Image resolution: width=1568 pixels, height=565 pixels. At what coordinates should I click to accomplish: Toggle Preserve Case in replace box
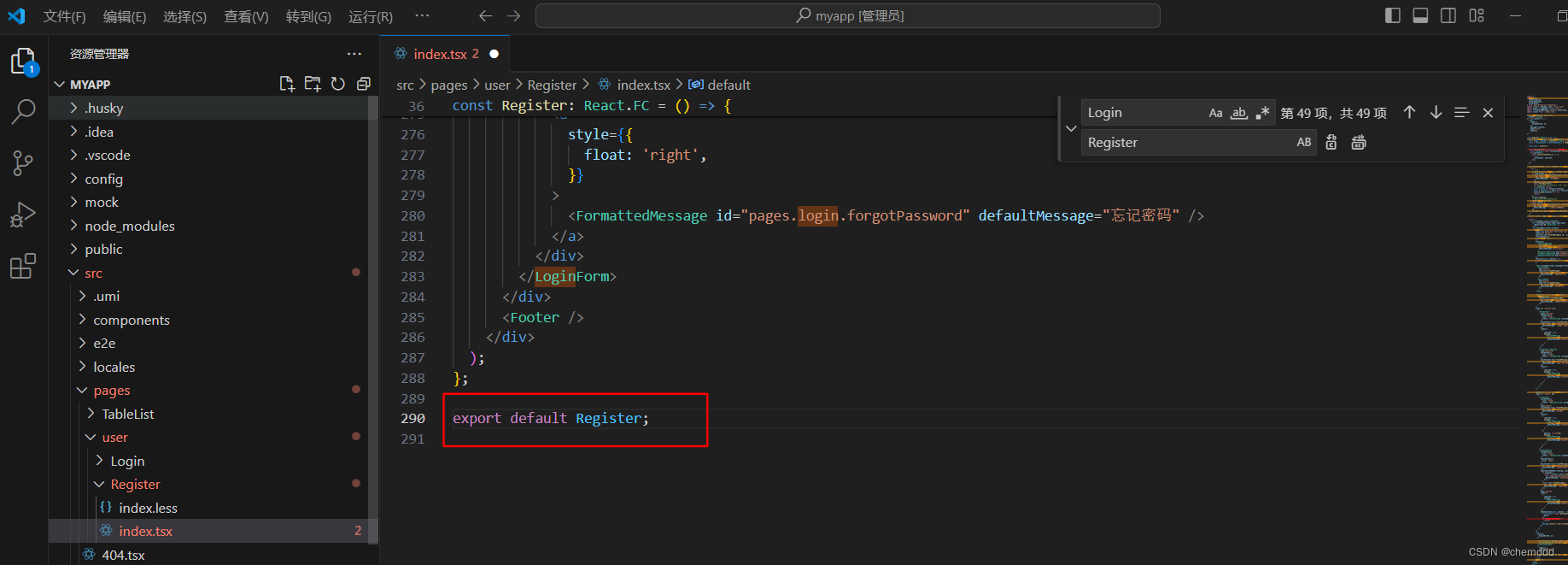coord(1304,143)
